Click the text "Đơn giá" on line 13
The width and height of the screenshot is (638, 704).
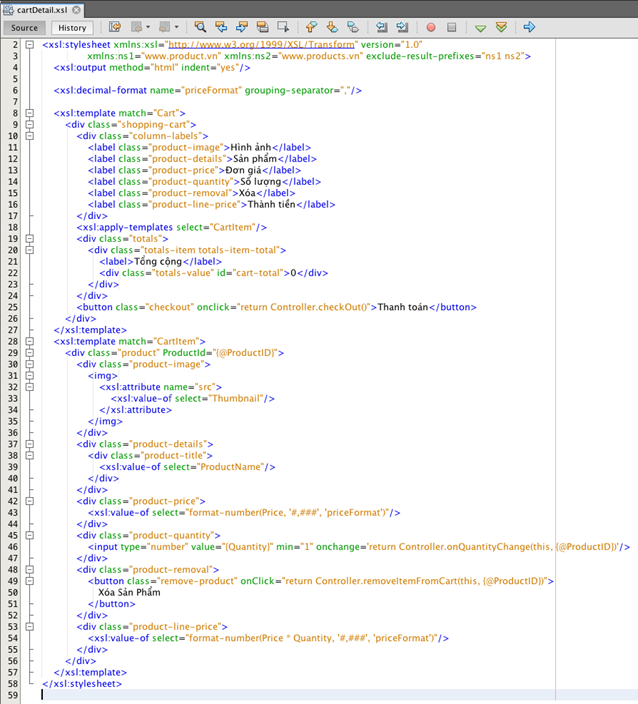click(x=243, y=170)
